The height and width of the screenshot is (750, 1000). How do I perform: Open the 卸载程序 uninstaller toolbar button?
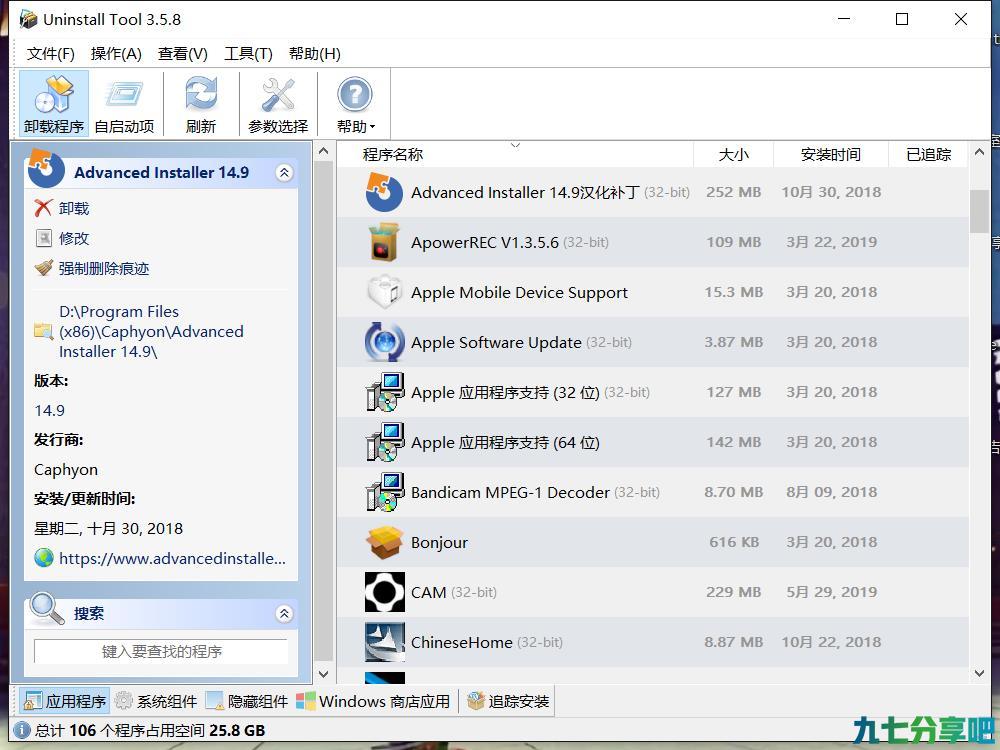54,104
